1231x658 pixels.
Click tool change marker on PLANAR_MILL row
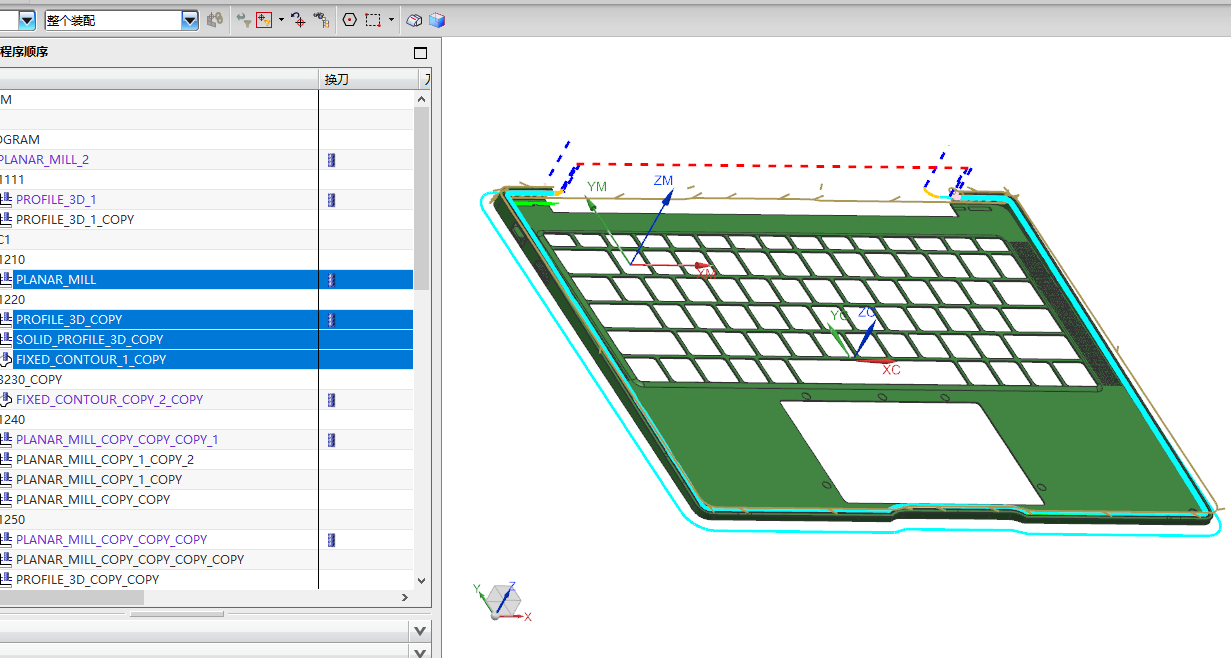[x=332, y=280]
